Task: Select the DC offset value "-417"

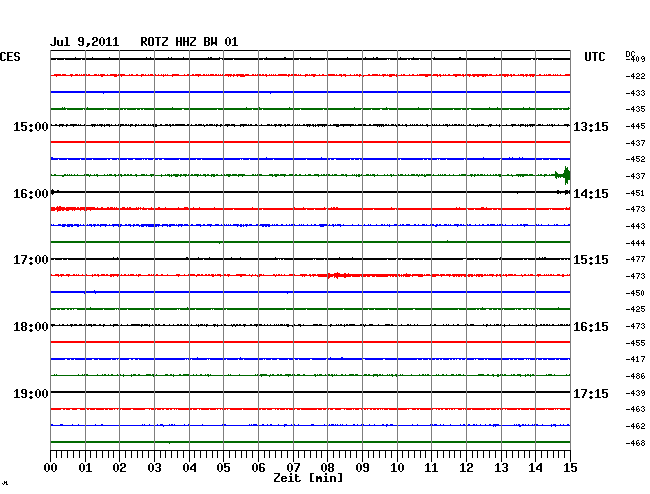Action: pos(635,359)
